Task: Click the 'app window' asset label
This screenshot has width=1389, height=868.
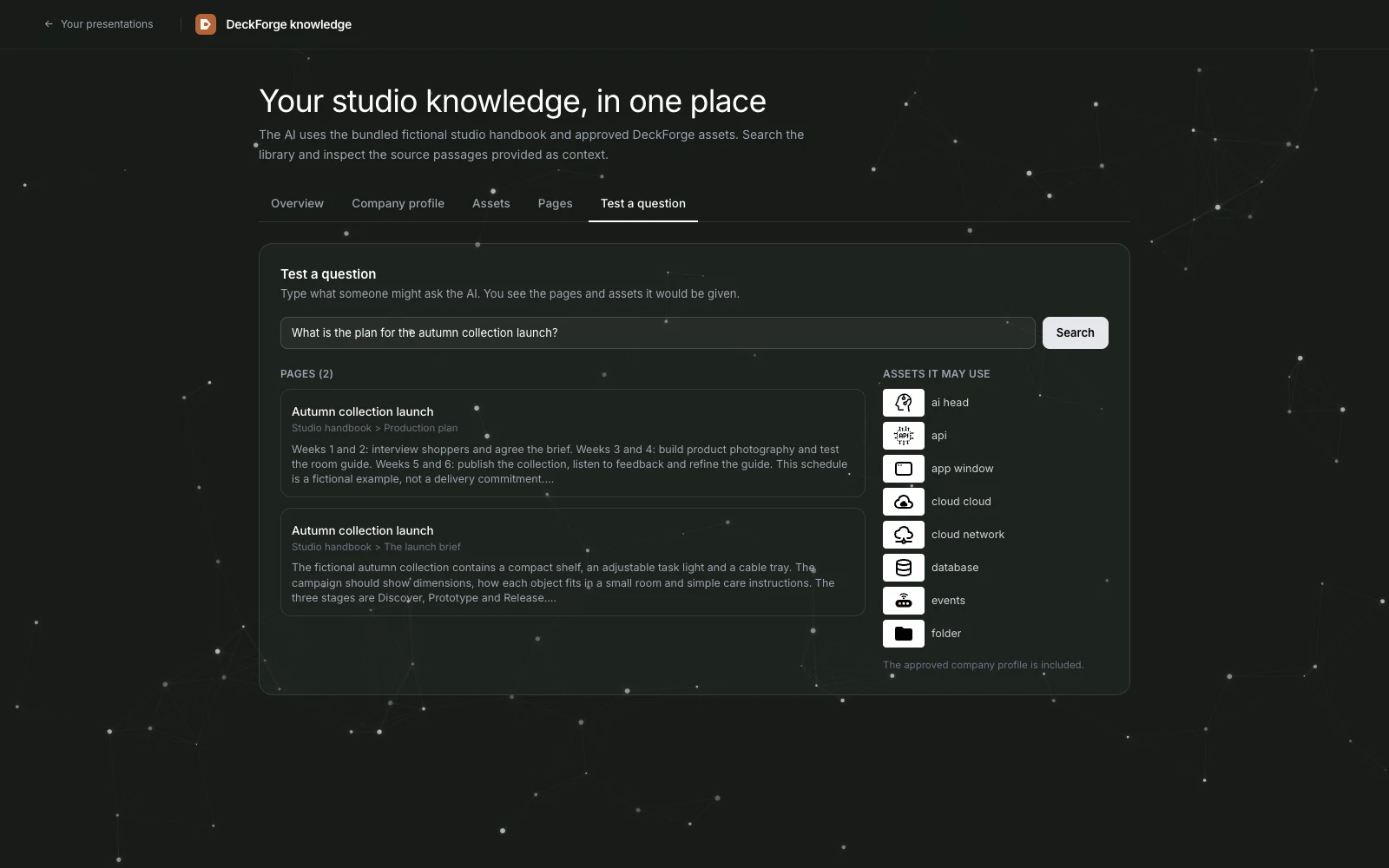Action: (x=962, y=469)
